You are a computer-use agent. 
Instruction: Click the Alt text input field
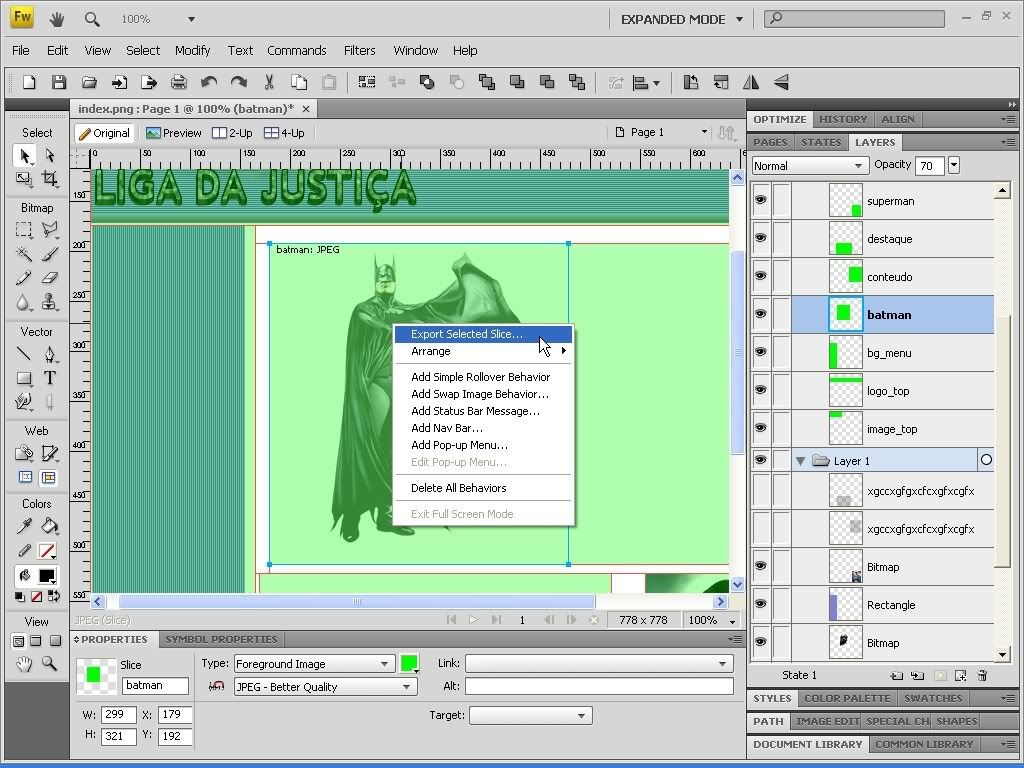point(599,686)
